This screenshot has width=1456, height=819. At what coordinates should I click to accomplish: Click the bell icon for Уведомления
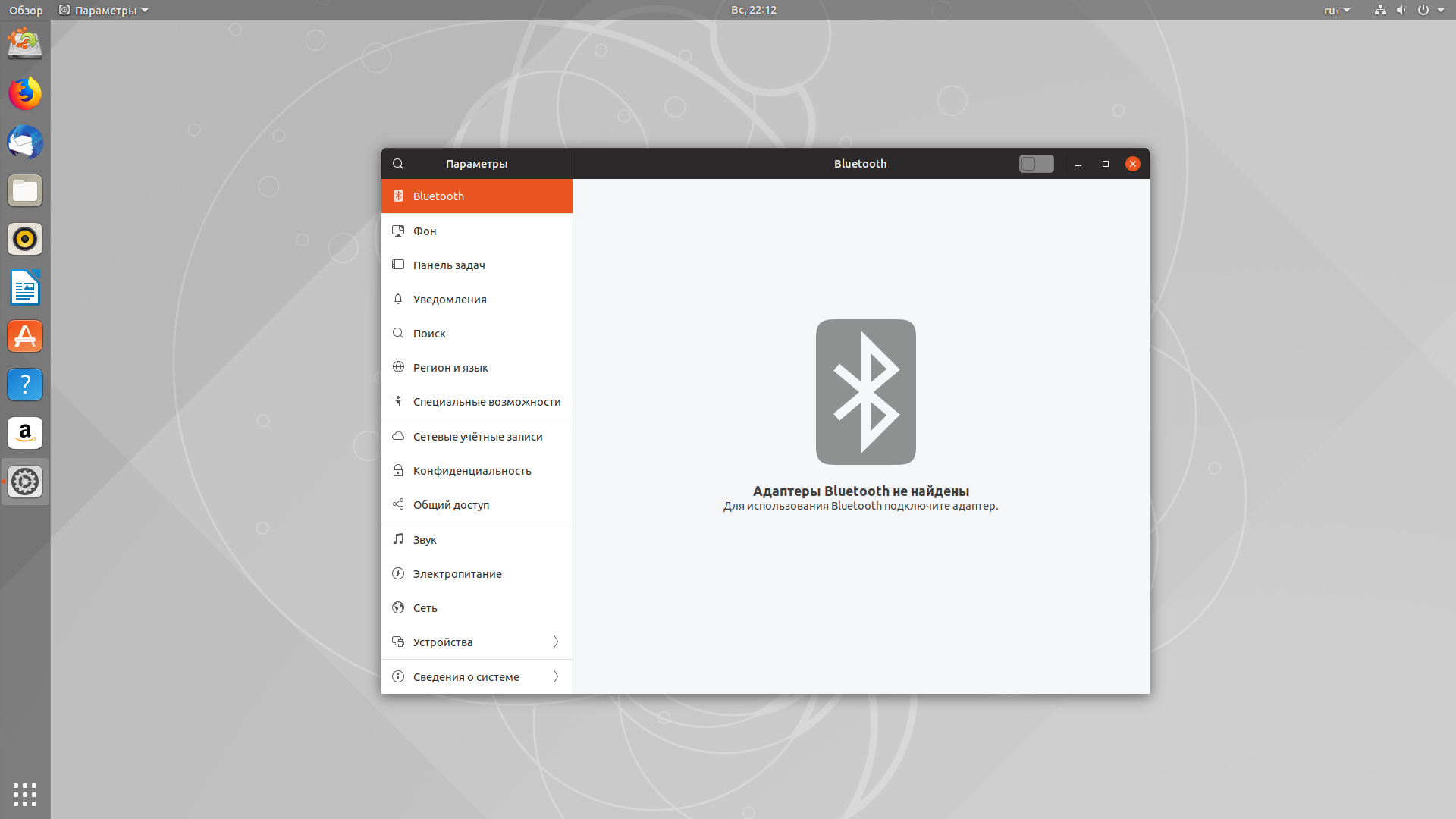pyautogui.click(x=398, y=300)
